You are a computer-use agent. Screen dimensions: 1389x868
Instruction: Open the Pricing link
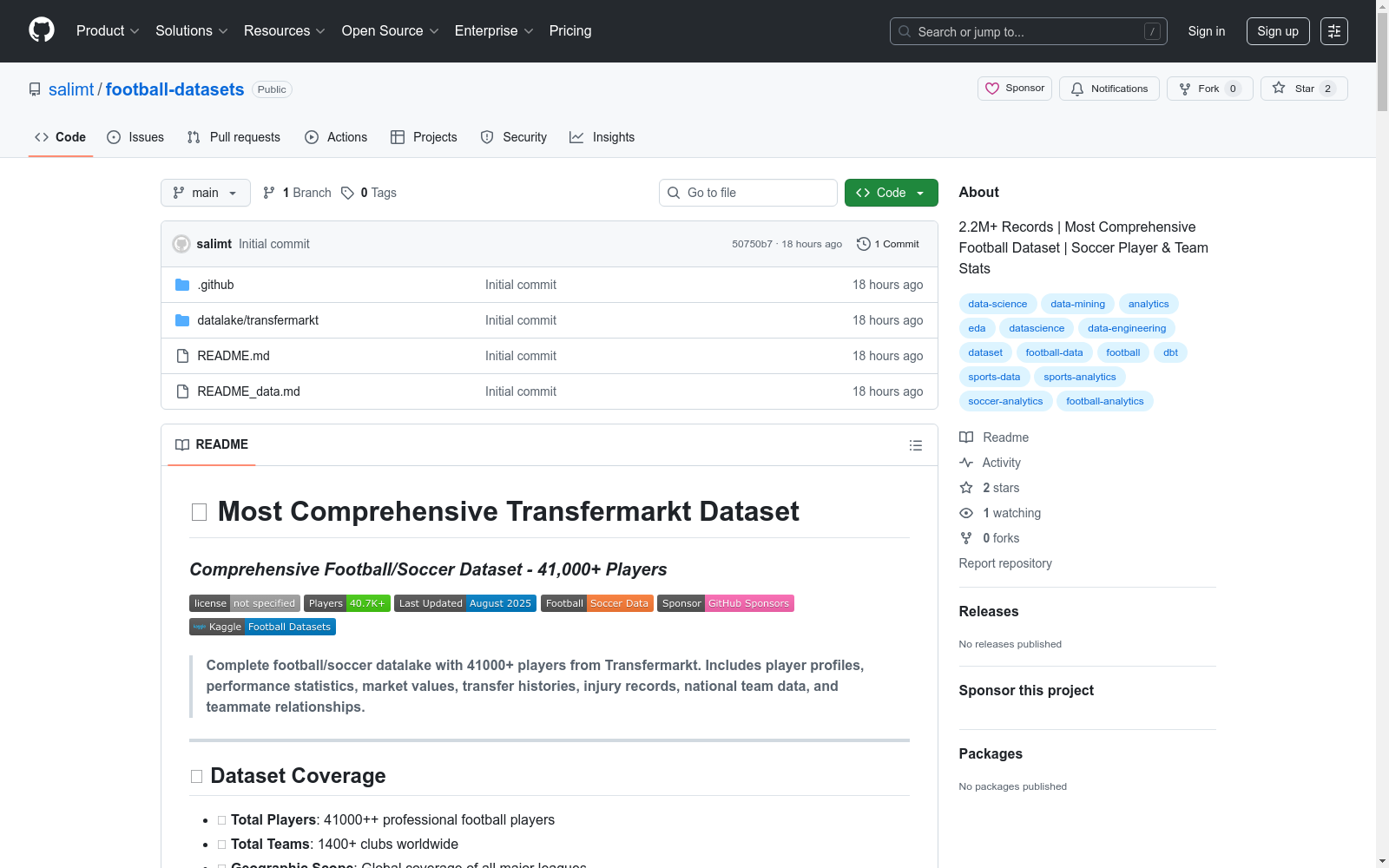tap(570, 31)
